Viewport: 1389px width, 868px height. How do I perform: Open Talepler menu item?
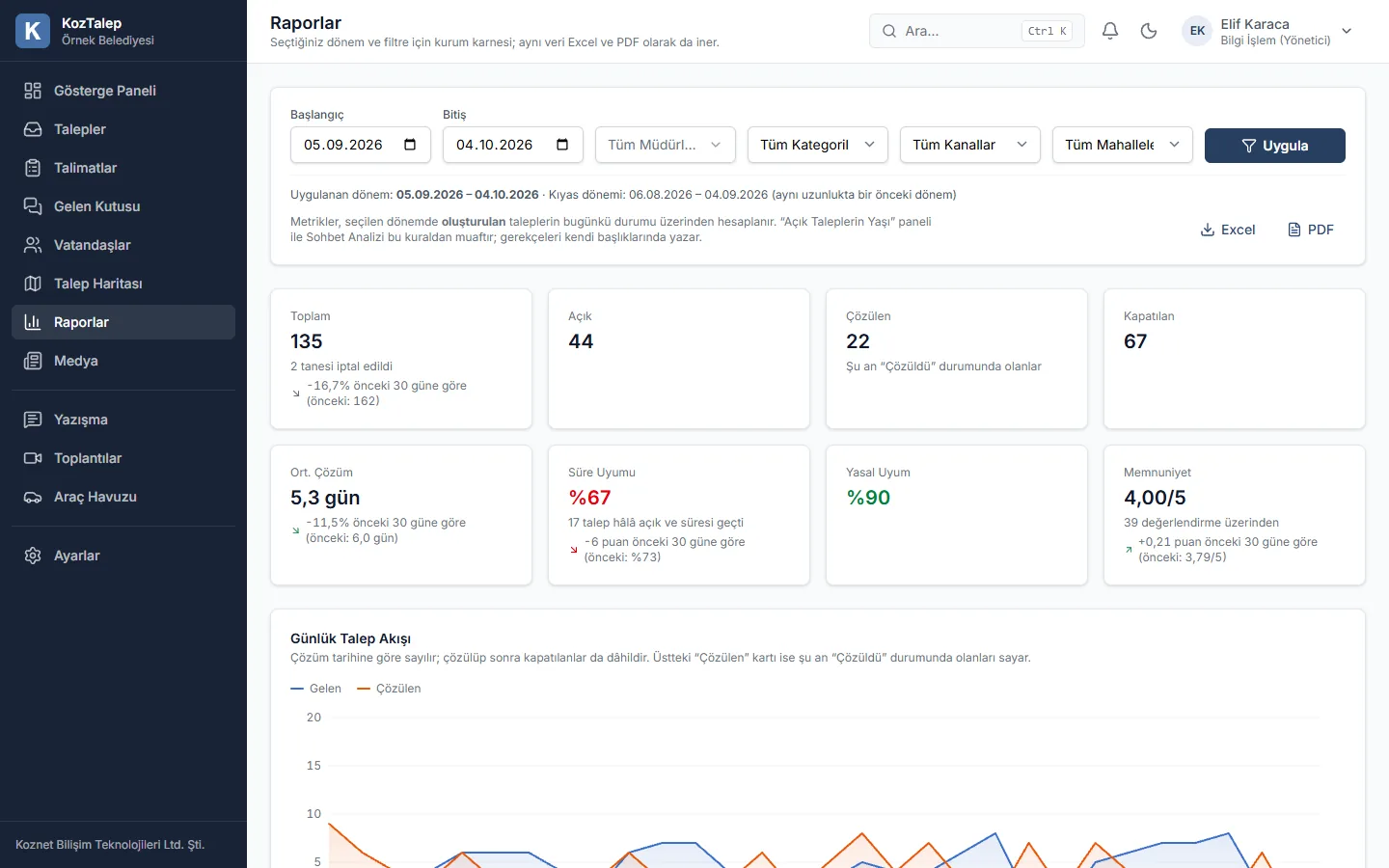tap(123, 129)
